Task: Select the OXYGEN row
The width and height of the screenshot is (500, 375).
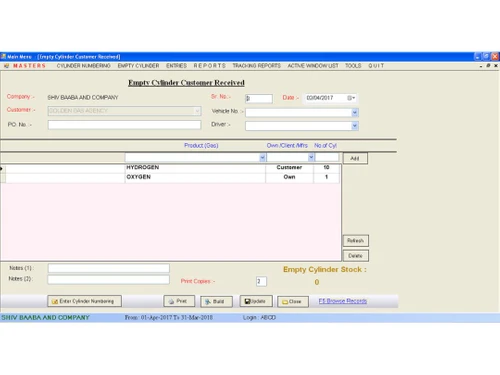Action: click(x=170, y=177)
